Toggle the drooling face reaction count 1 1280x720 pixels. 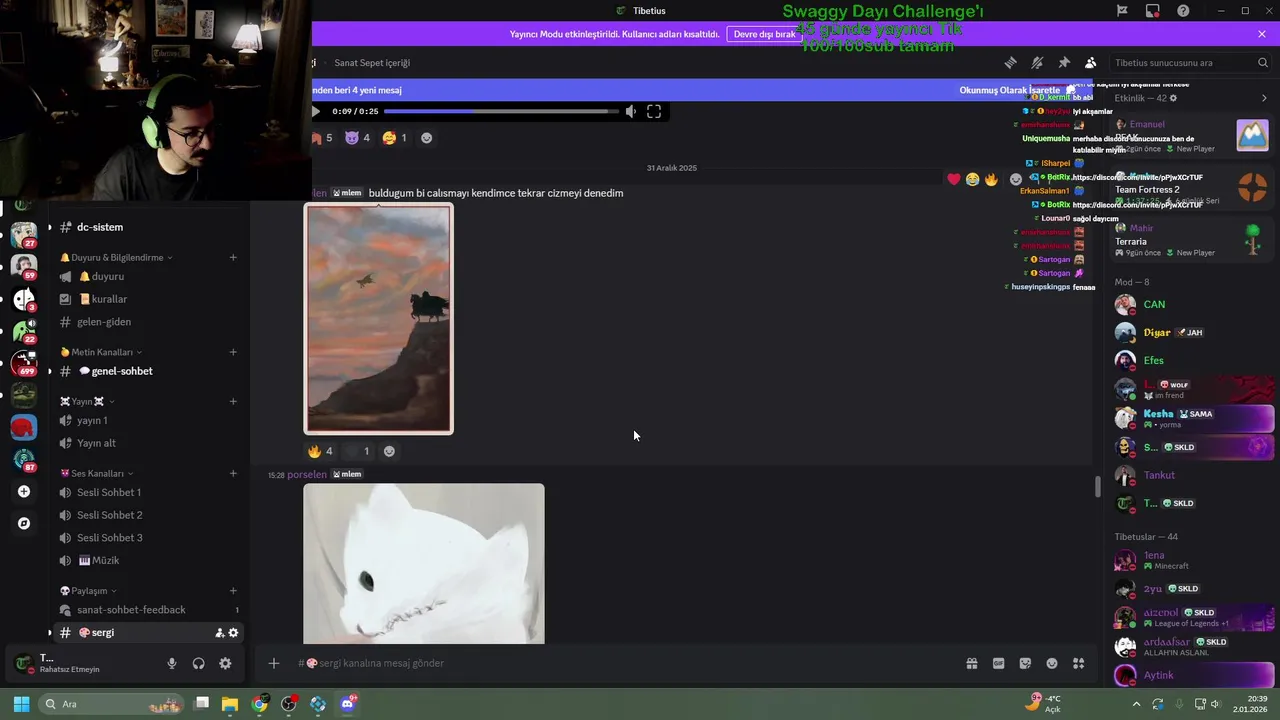click(394, 138)
